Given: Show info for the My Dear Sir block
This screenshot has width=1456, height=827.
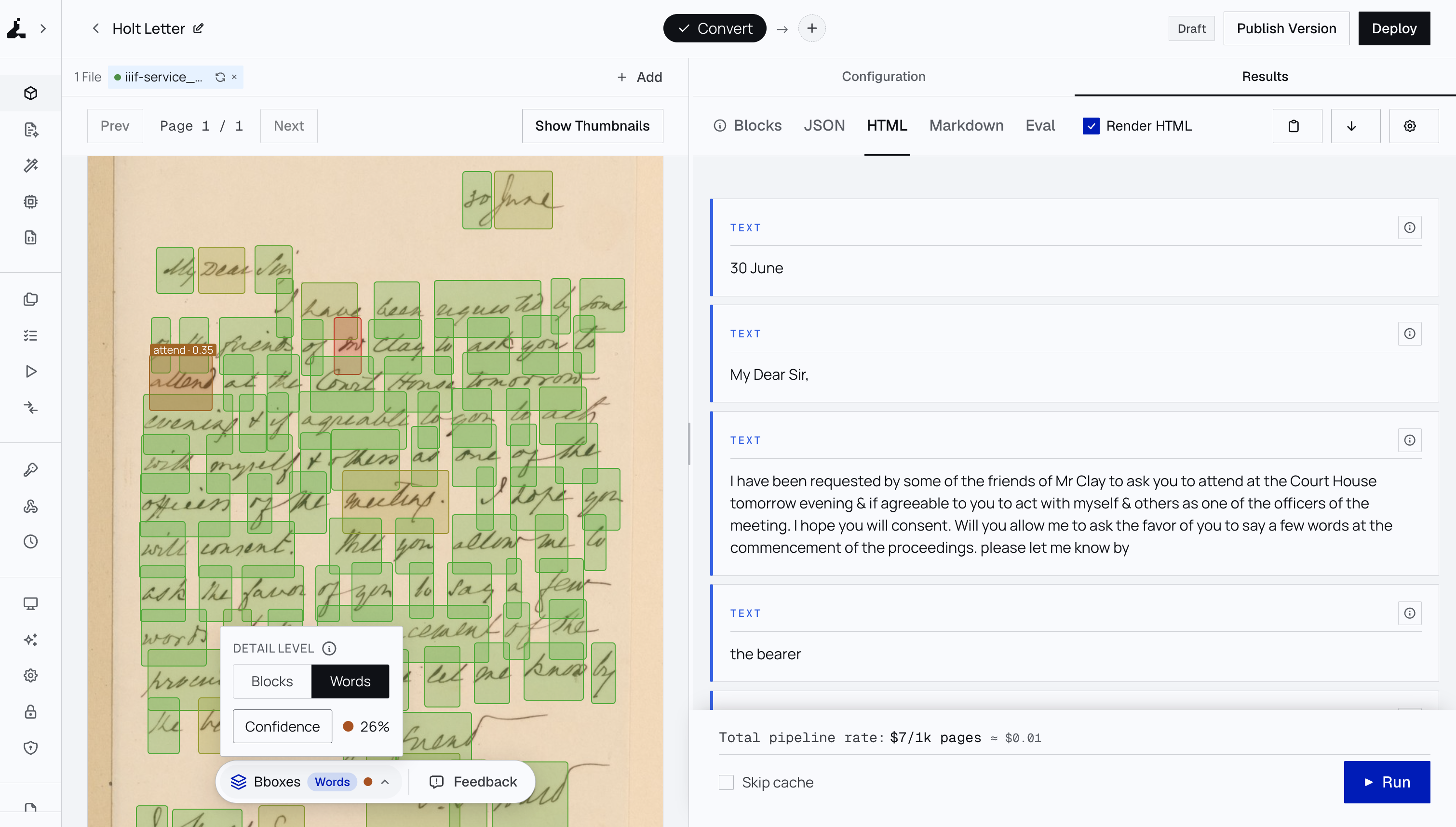Looking at the screenshot, I should 1409,333.
